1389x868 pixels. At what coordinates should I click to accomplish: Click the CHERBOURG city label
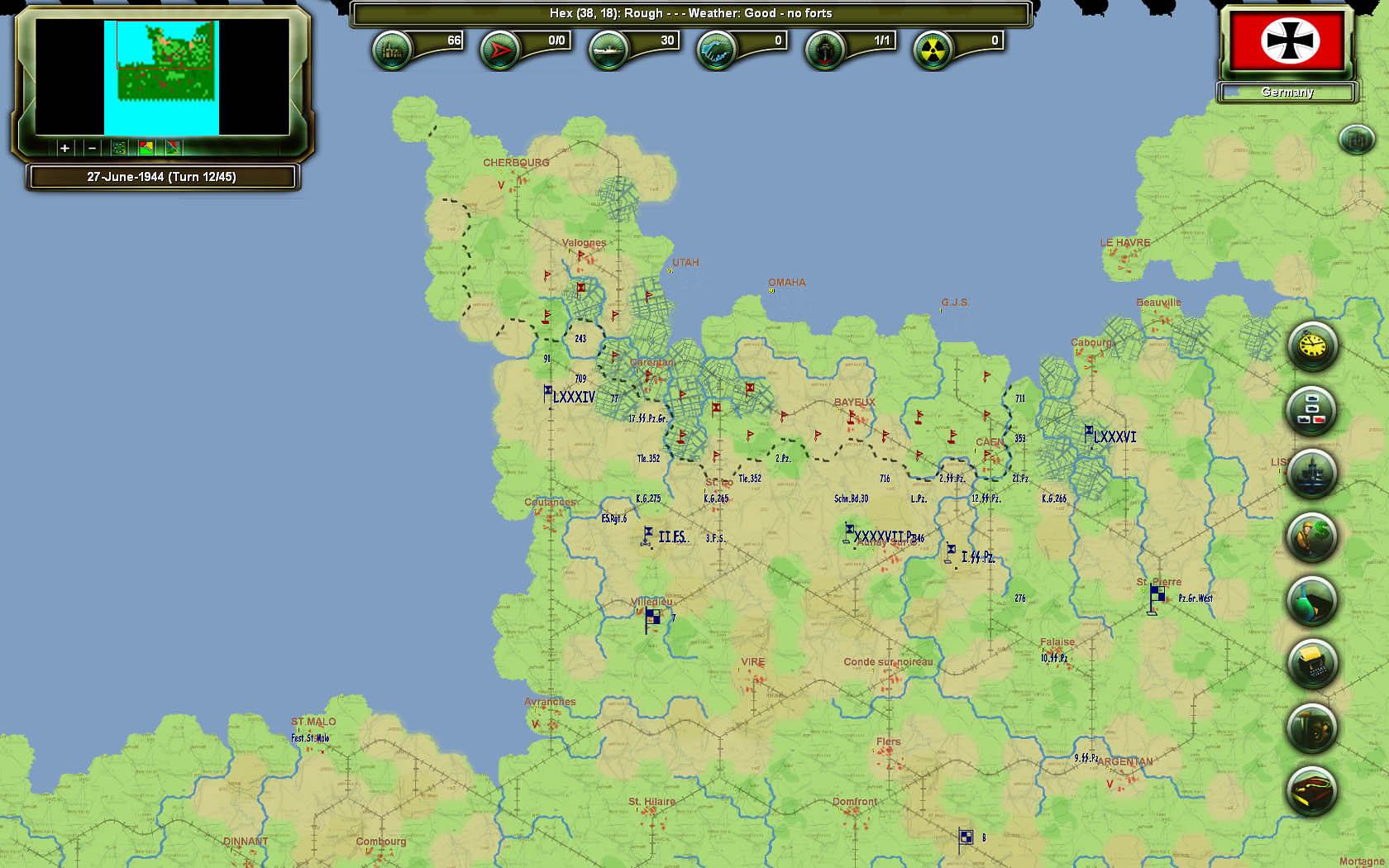pyautogui.click(x=516, y=163)
